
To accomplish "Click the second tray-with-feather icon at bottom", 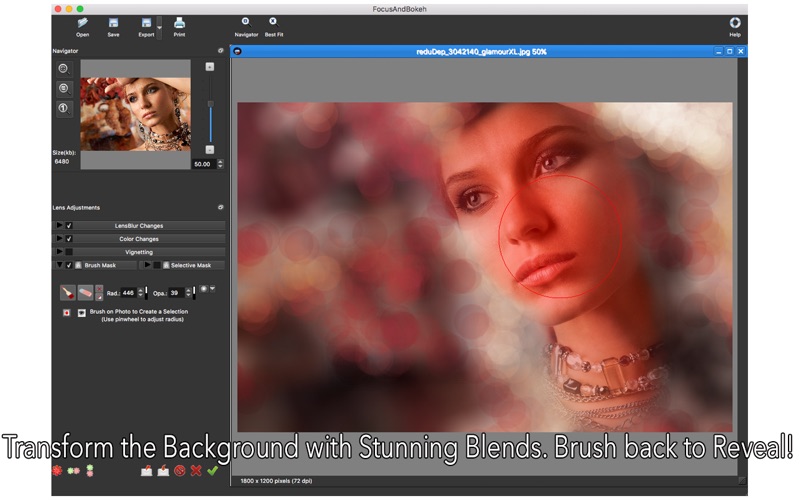I will tap(163, 470).
